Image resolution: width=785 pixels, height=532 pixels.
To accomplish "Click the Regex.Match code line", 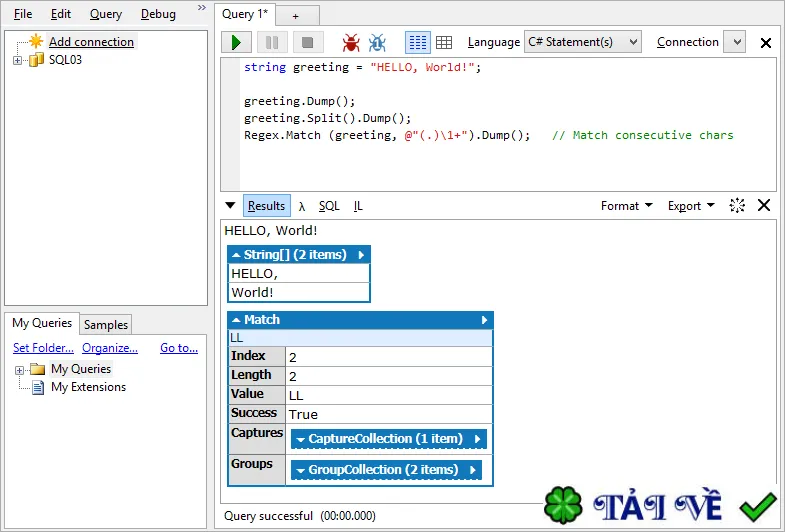I will click(386, 135).
